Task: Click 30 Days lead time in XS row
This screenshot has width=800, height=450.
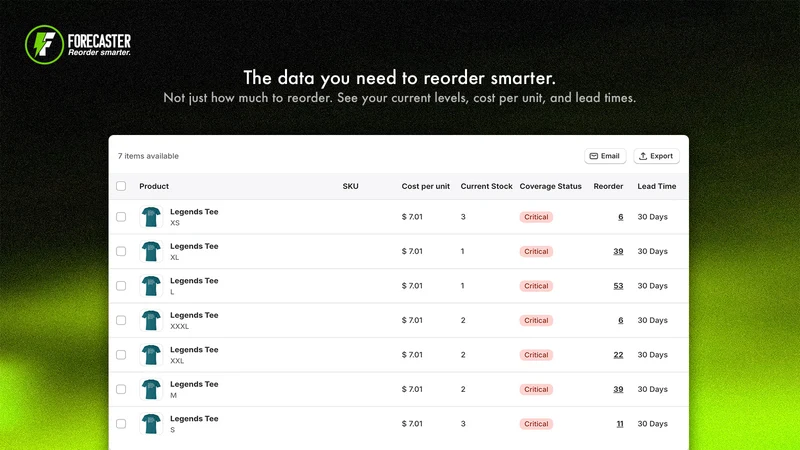Action: pos(653,217)
